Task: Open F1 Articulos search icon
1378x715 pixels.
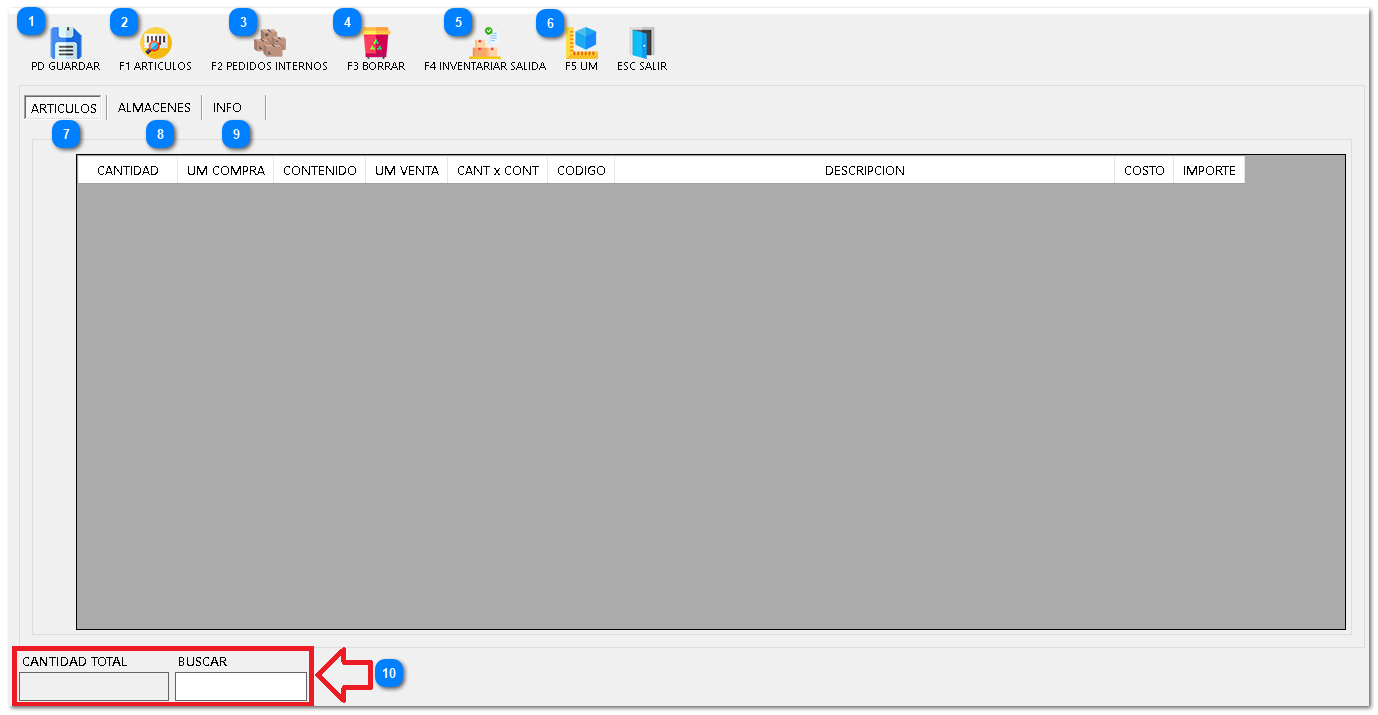Action: (155, 43)
